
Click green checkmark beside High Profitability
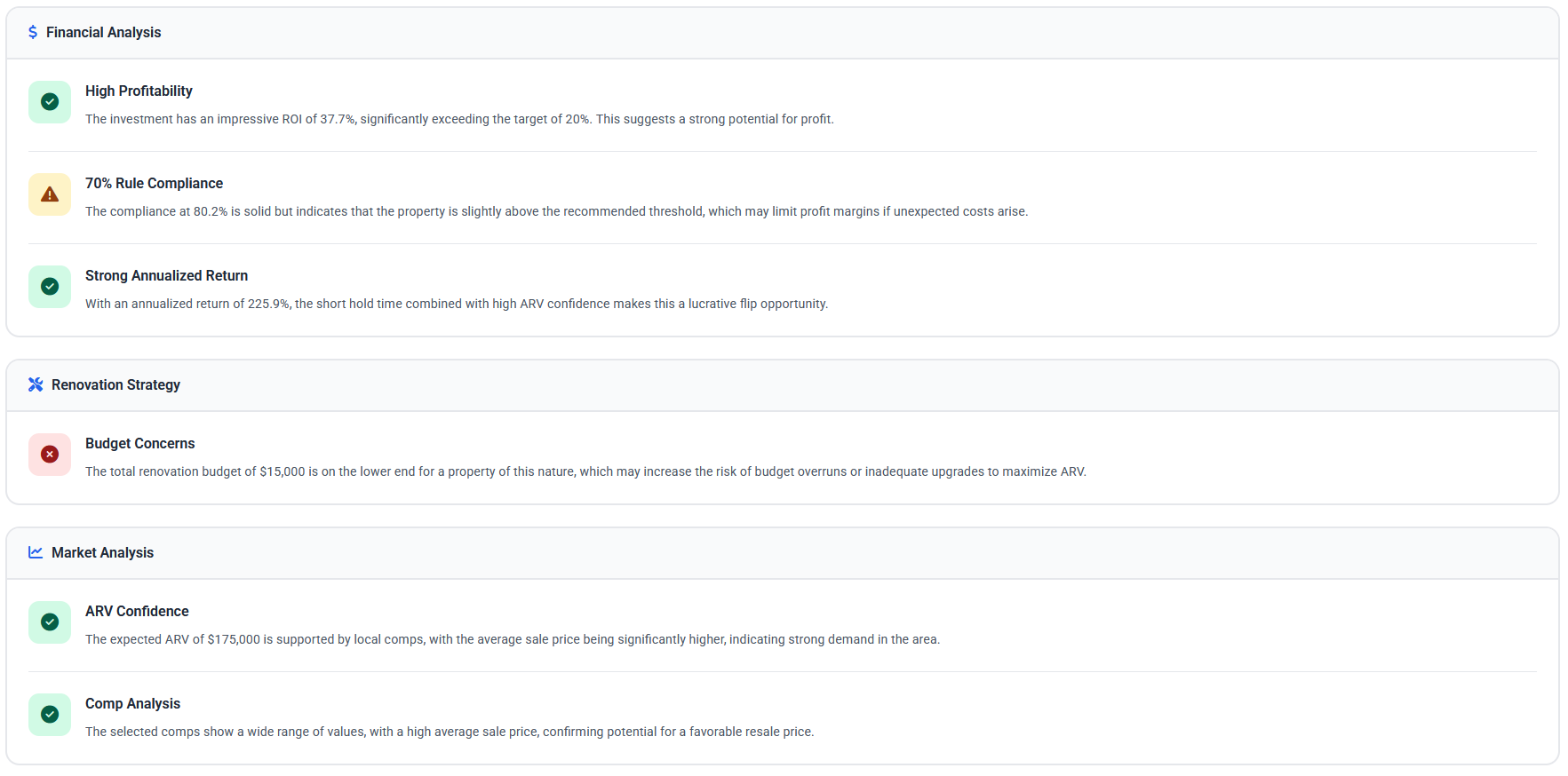[50, 102]
